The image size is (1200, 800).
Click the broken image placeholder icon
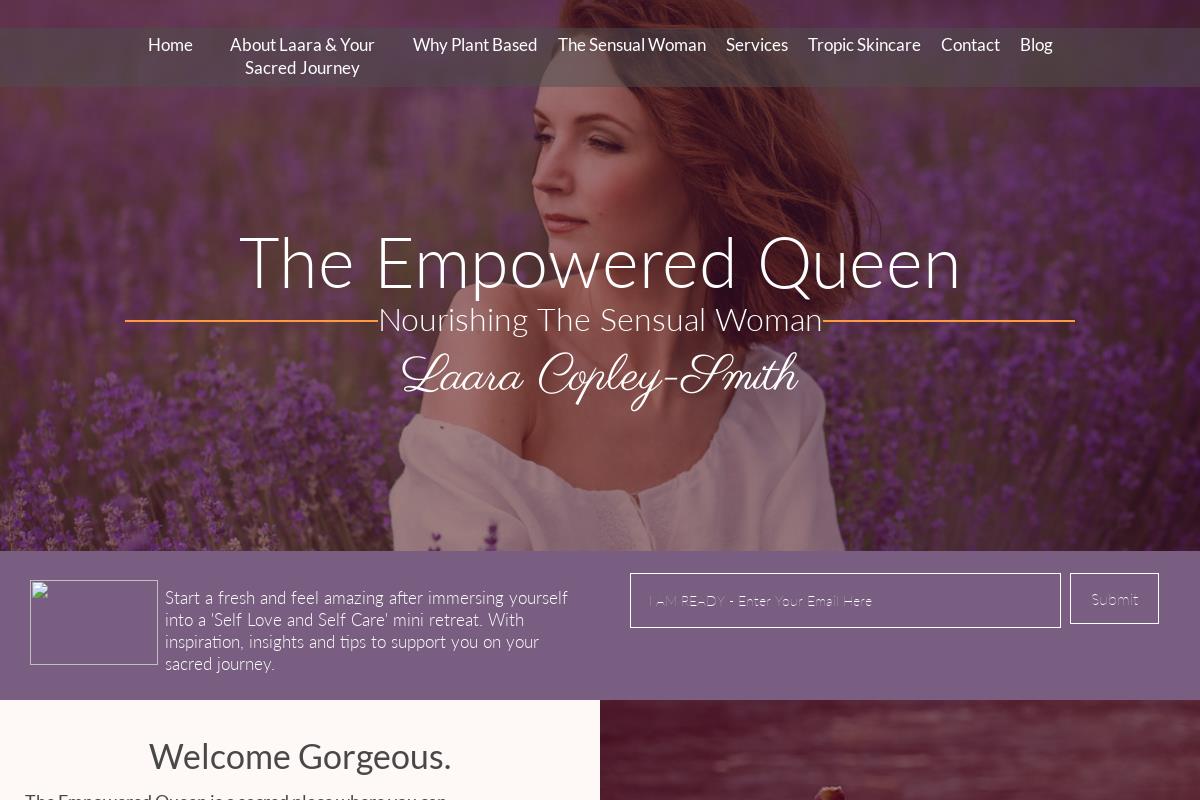click(x=94, y=622)
